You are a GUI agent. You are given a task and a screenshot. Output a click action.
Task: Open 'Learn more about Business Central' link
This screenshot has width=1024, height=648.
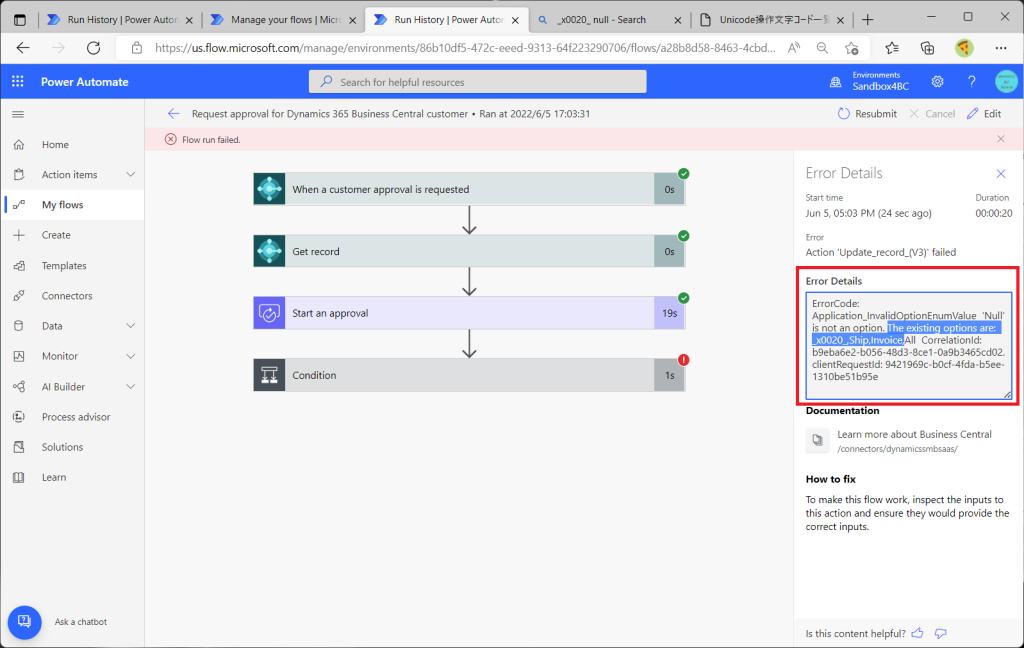914,434
